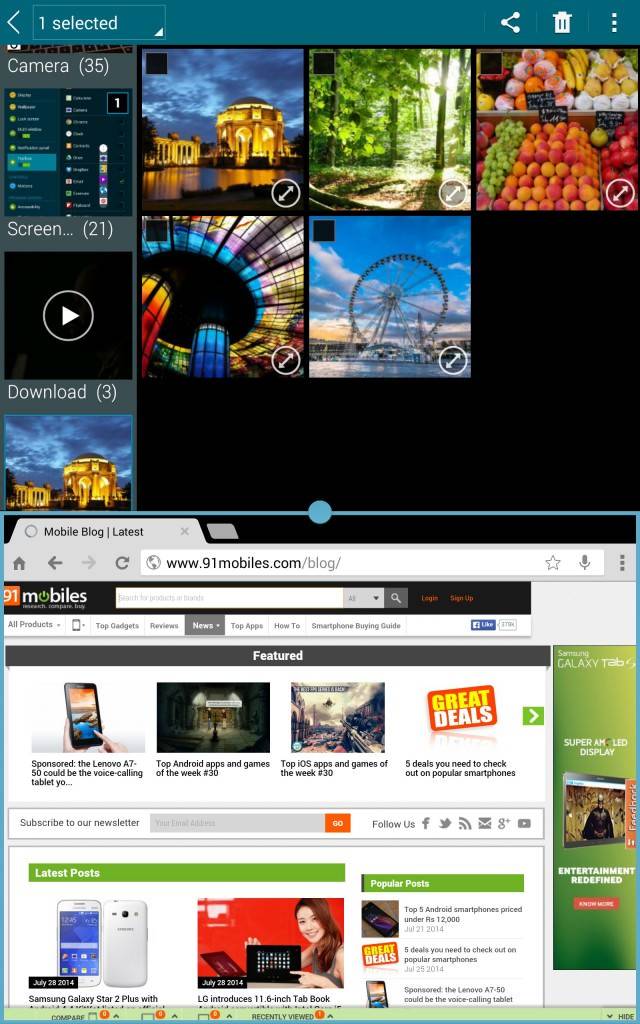Tap the Share icon in Gallery toolbar

click(x=510, y=23)
